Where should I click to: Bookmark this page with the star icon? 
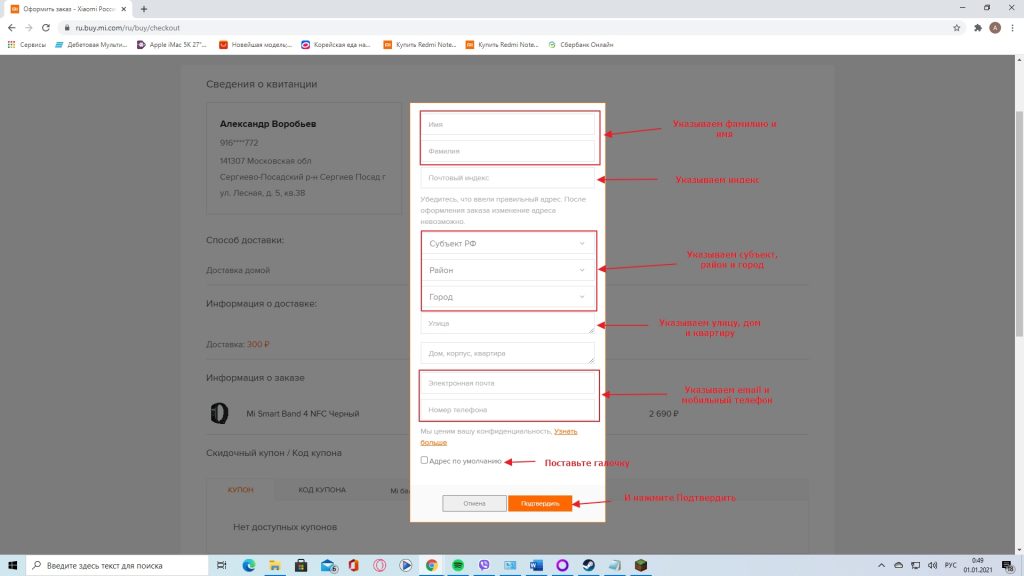point(957,28)
